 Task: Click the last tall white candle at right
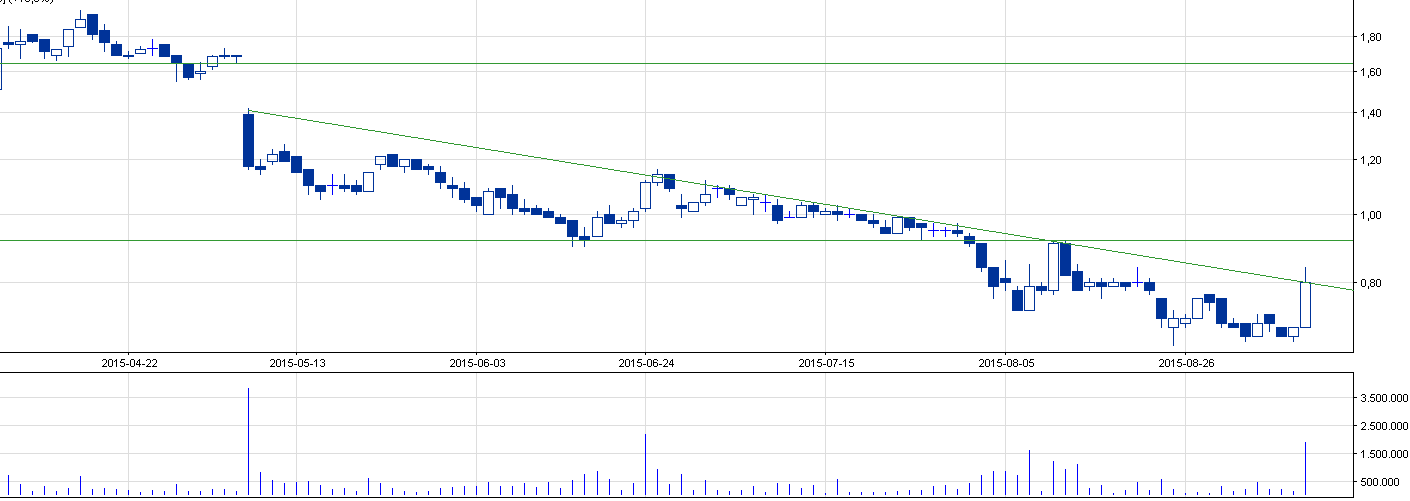(x=1305, y=305)
